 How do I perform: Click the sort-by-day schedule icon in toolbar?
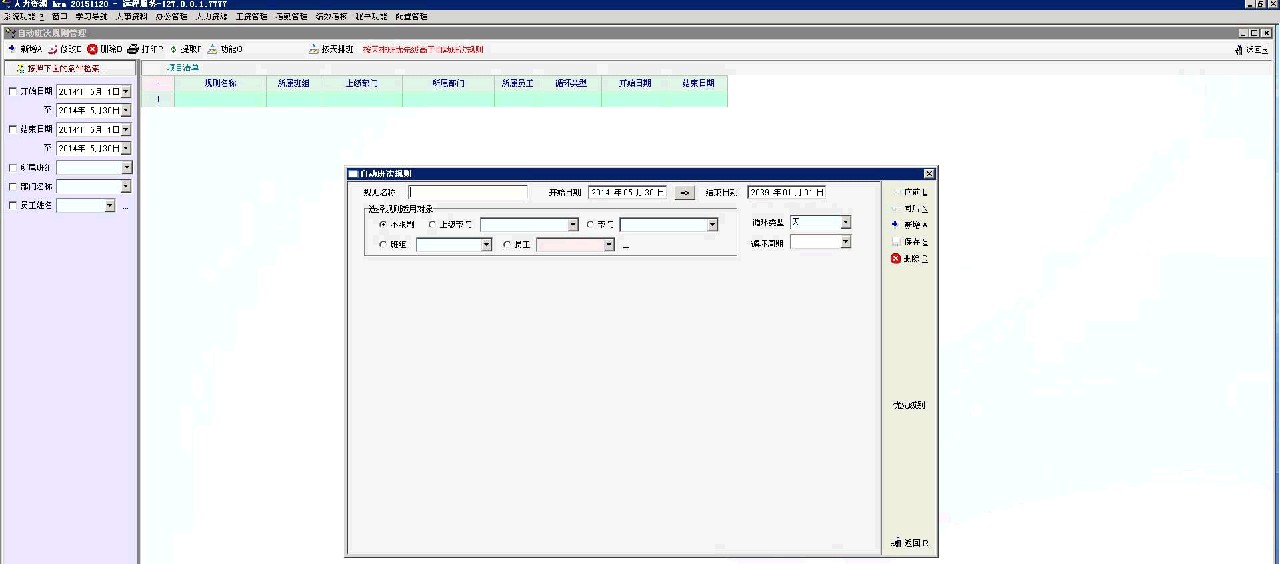313,49
